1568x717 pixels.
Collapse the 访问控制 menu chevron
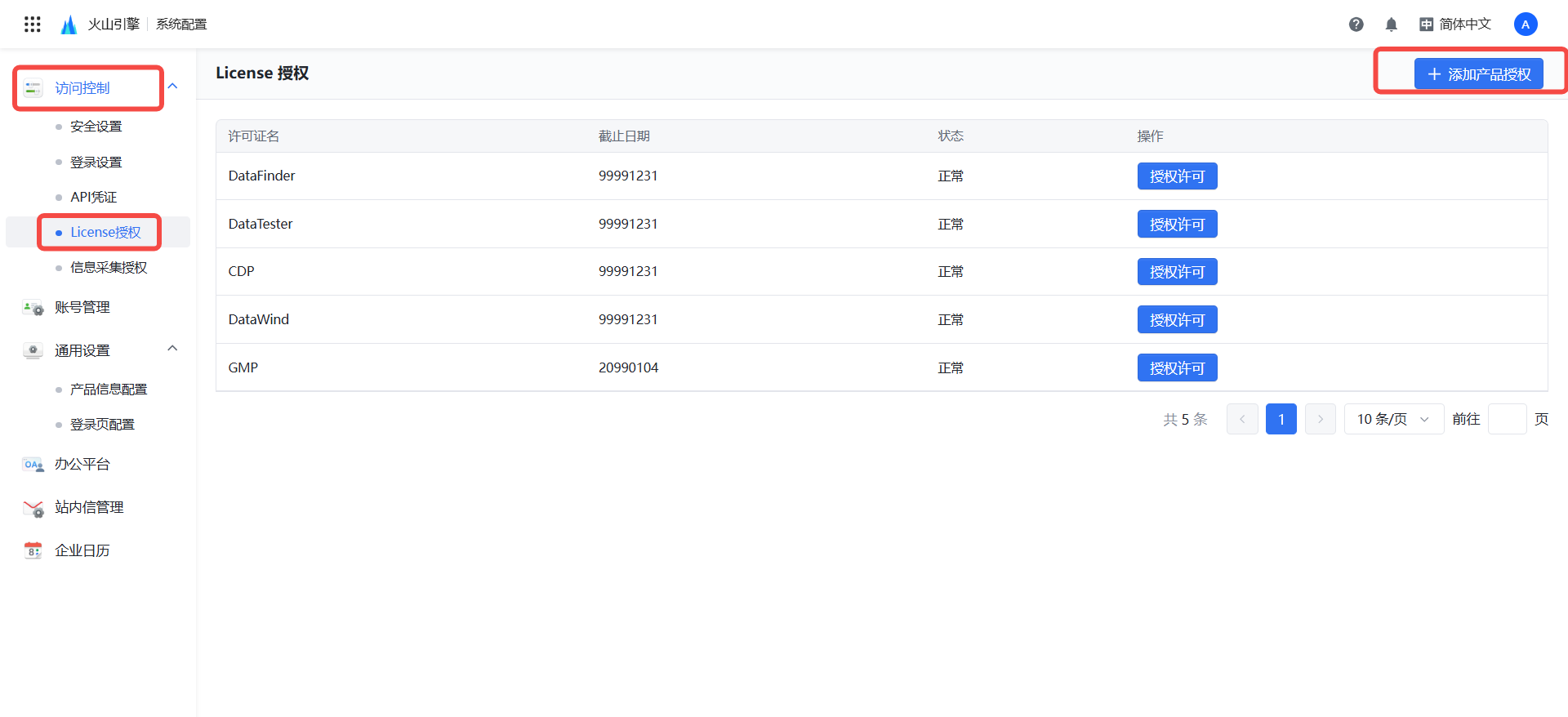click(x=172, y=87)
